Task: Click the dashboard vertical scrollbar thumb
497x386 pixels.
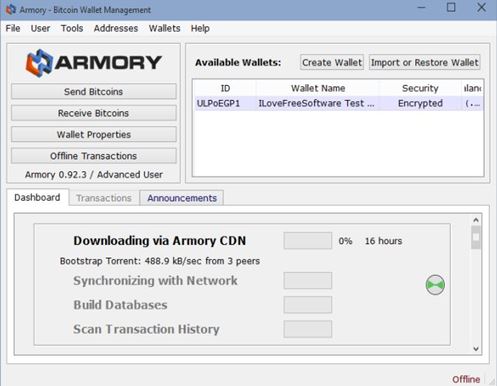Action: (x=476, y=237)
